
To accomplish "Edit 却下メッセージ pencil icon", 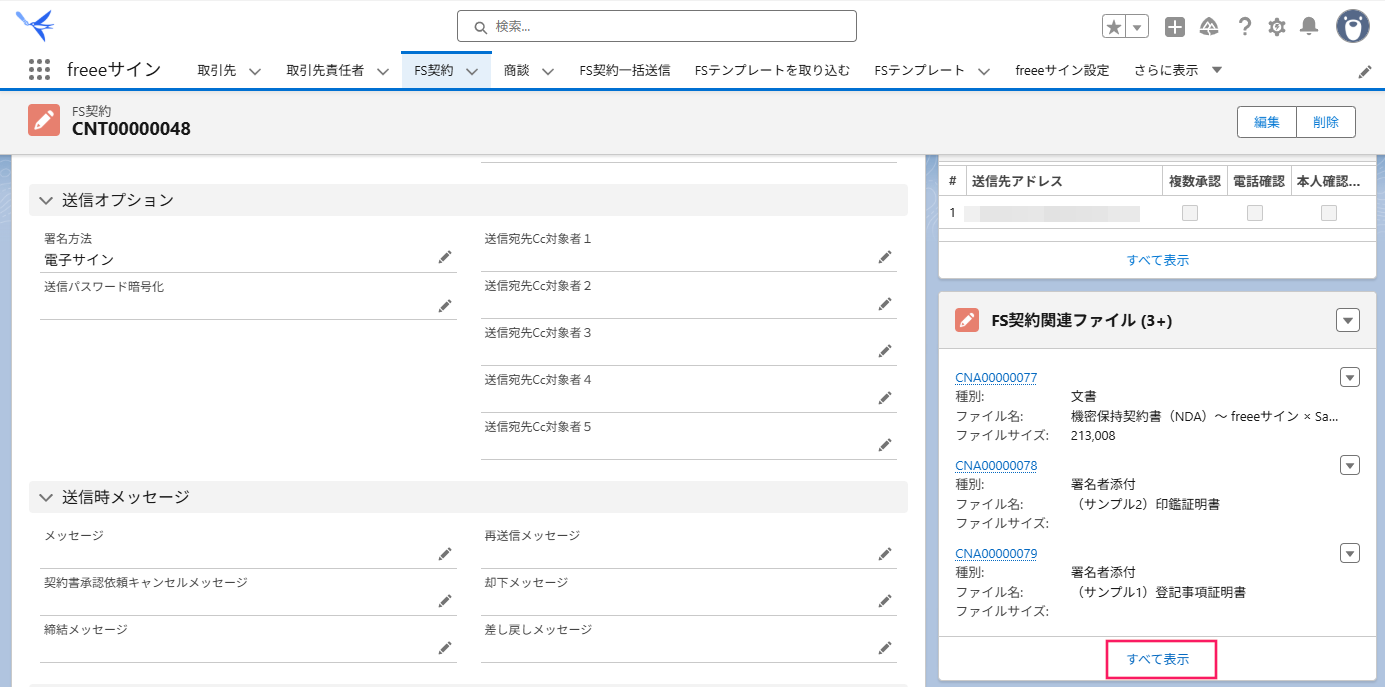I will 884,601.
